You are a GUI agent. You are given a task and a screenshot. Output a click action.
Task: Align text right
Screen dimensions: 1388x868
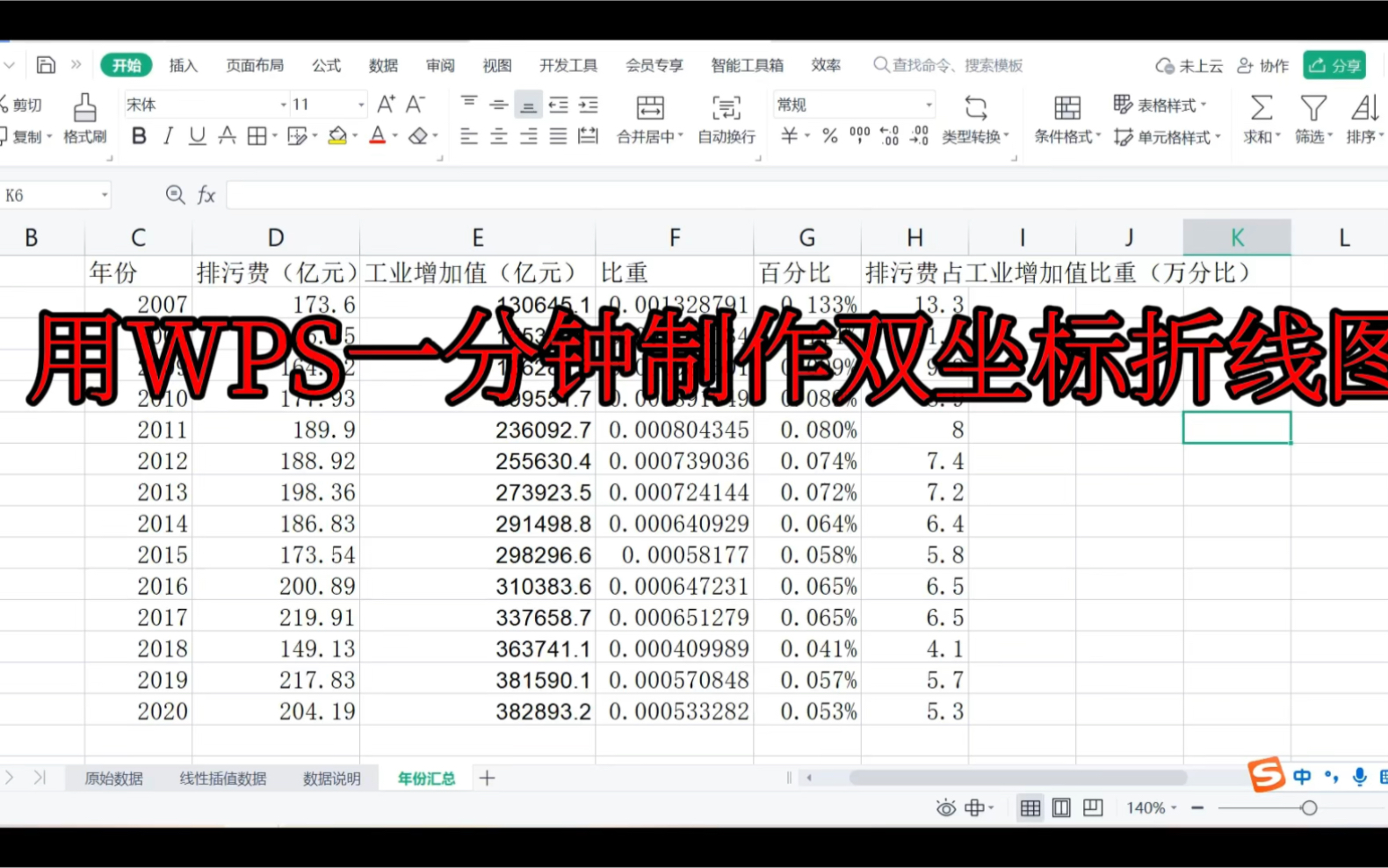(x=528, y=136)
